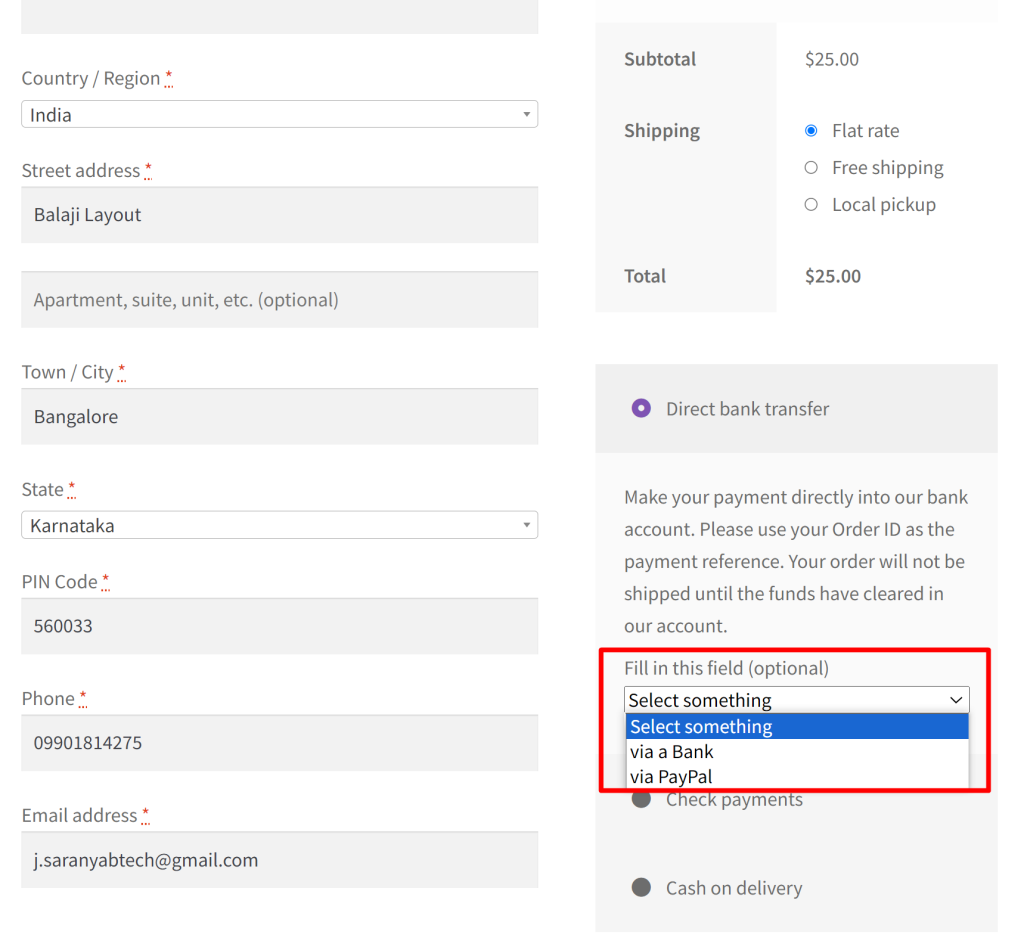Choose via PayPal option
This screenshot has height=947, width=1024.
pyautogui.click(x=797, y=777)
